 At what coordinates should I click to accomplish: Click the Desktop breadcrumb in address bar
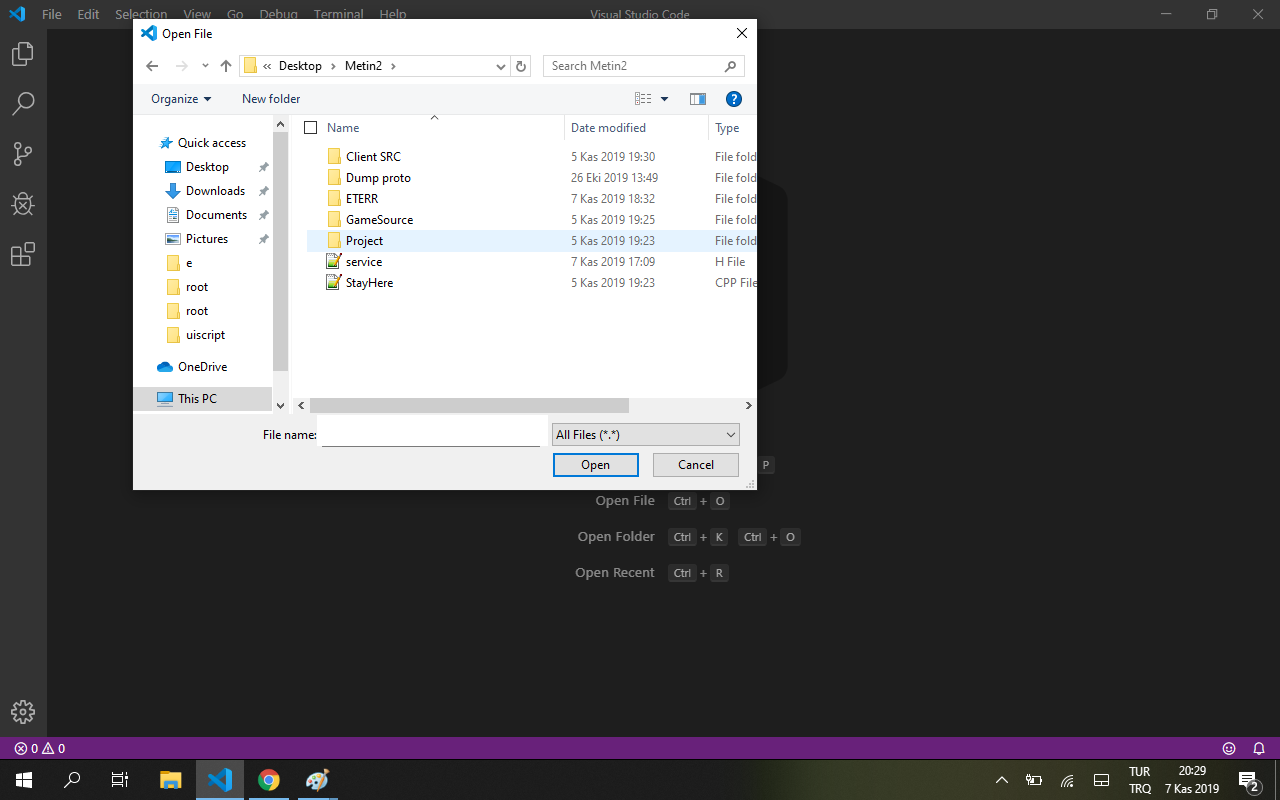pyautogui.click(x=300, y=66)
